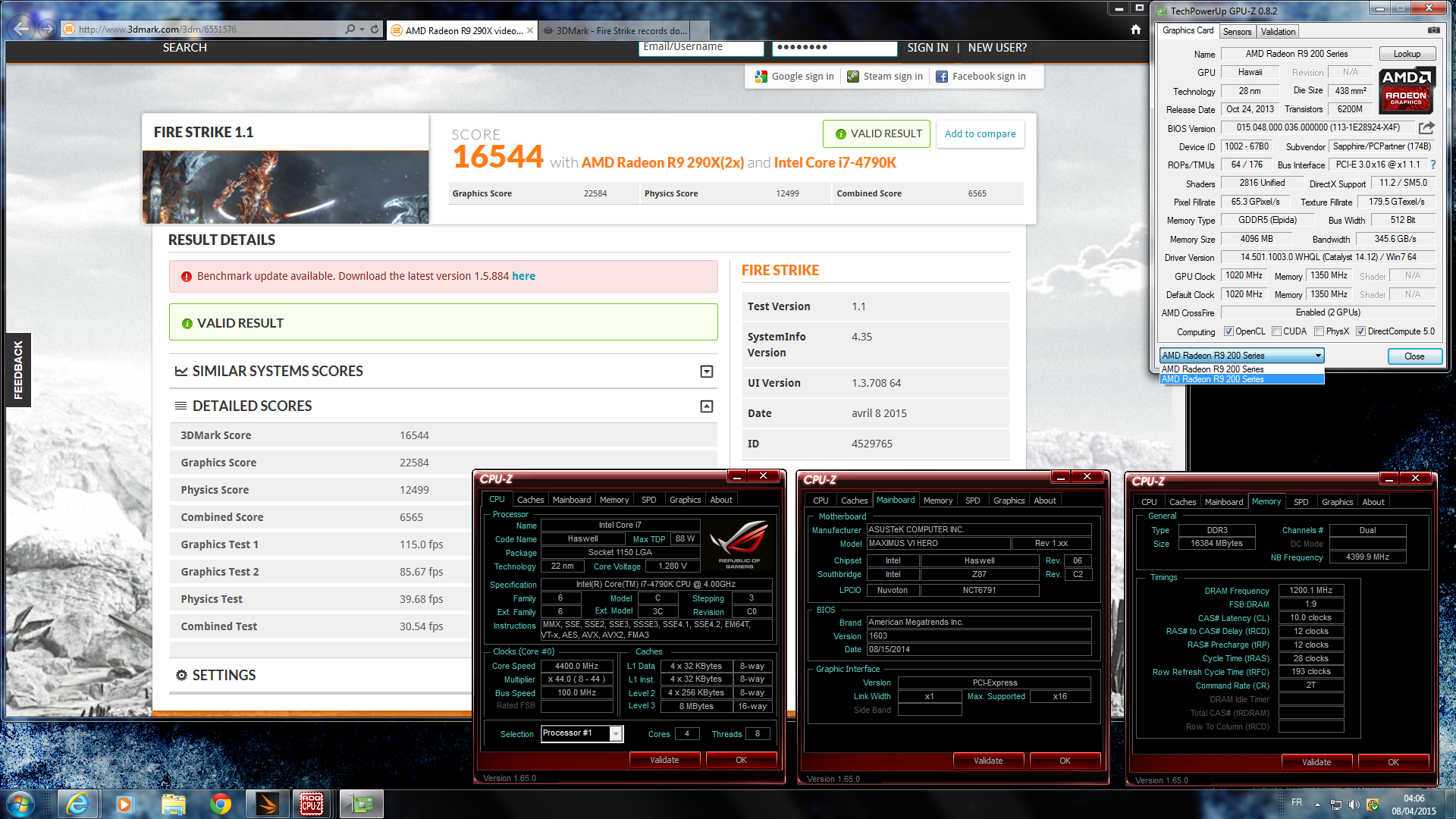The width and height of the screenshot is (1456, 819).
Task: Toggle the PhysX checkbox
Action: pos(1319,331)
